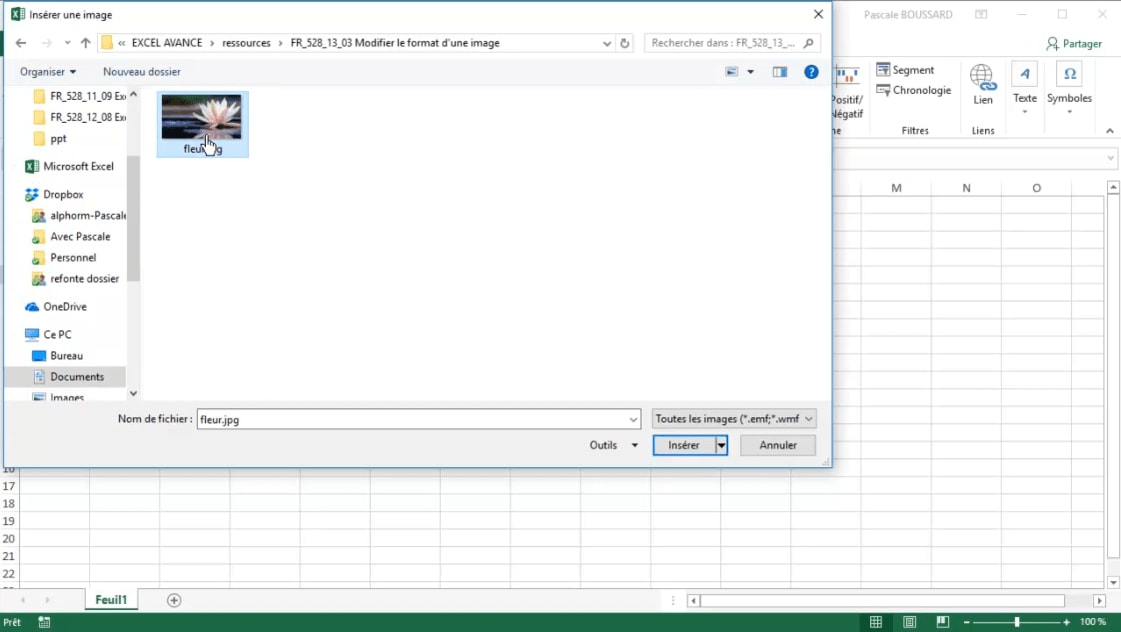Go up one folder level
The width and height of the screenshot is (1121, 632).
(85, 43)
